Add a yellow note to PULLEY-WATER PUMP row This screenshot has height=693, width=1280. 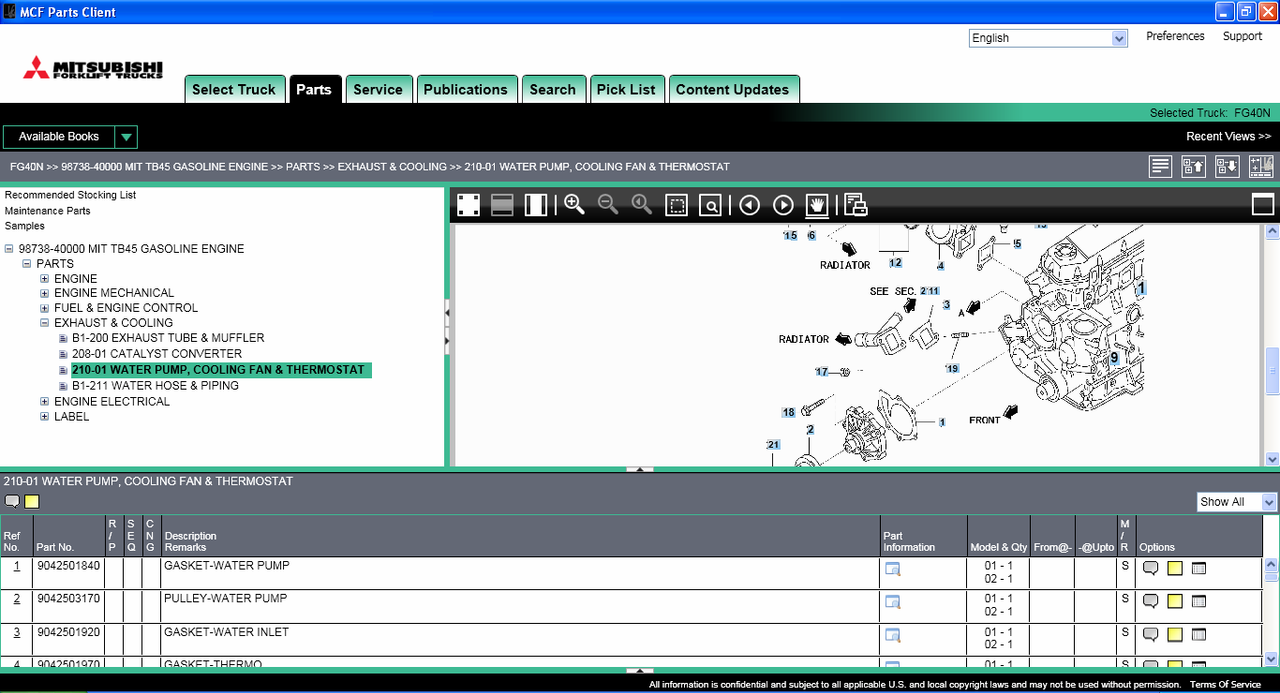(1175, 601)
